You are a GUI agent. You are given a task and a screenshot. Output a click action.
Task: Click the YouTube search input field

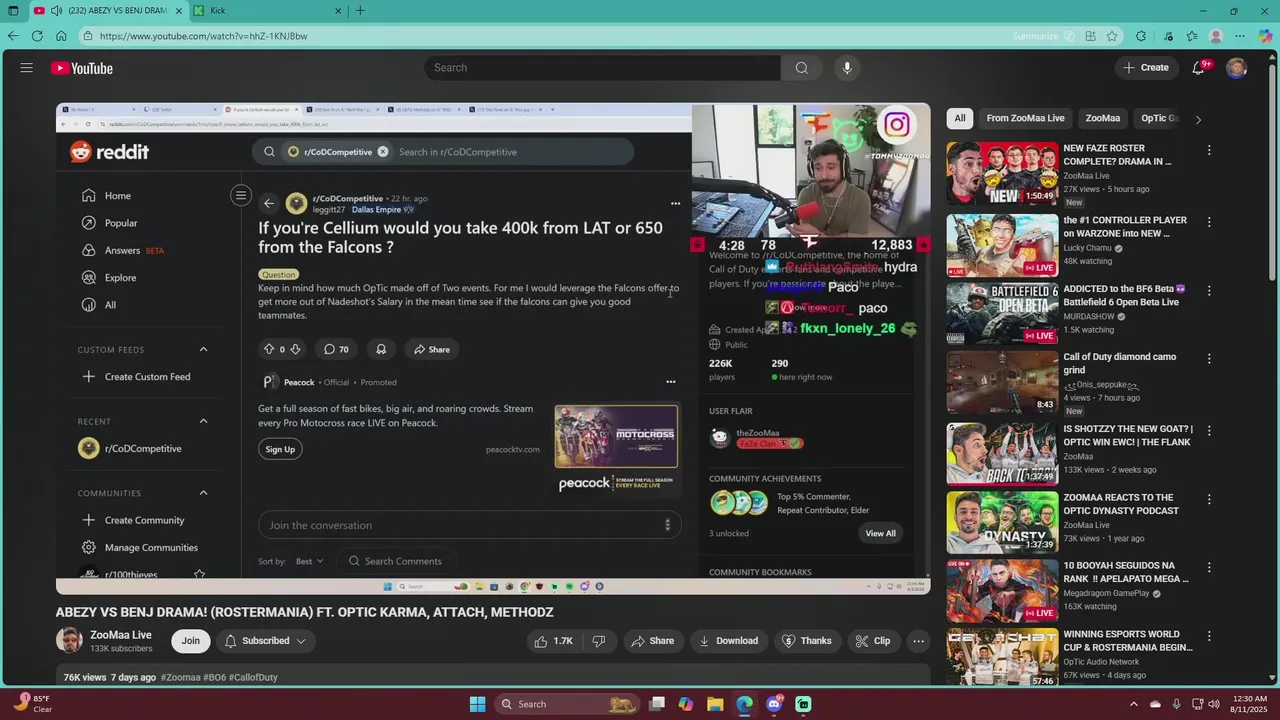[x=602, y=68]
